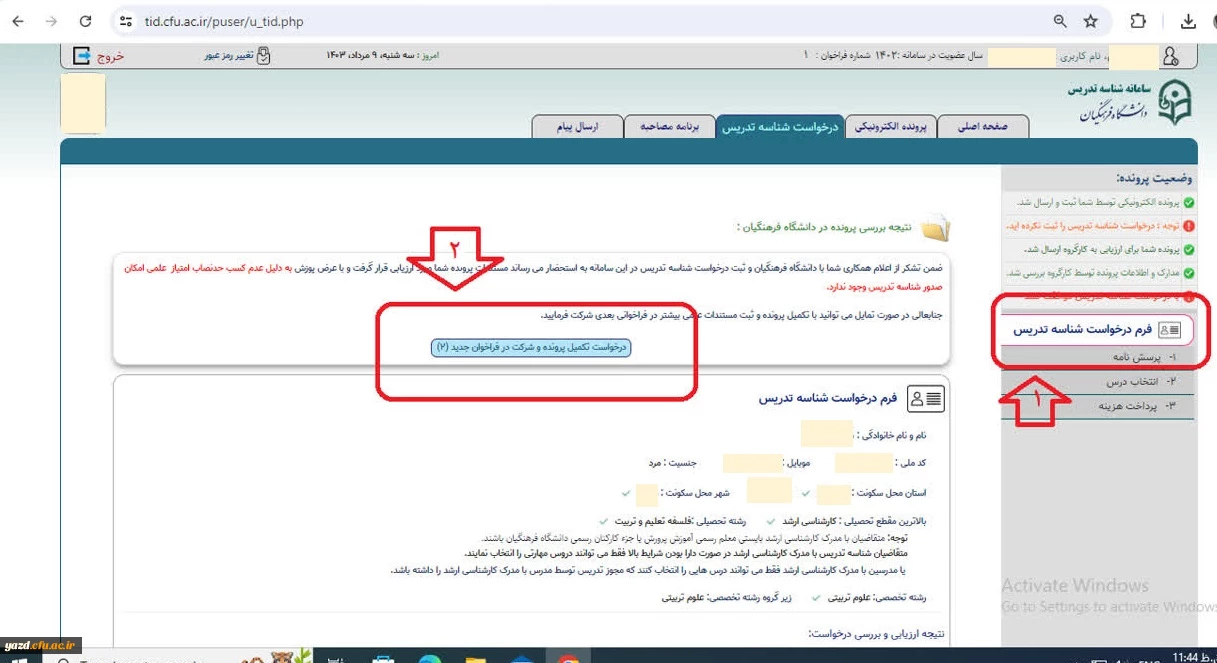
Task: Open the پرسش نامه step in sidebar
Action: (x=1105, y=357)
